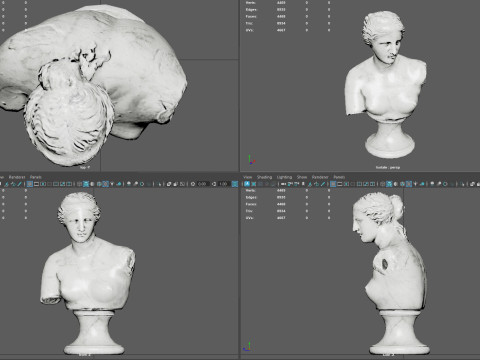Toggle Multisample Anti-aliasing in side panel toolbar
Viewport: 480px width, 360px height.
(445, 184)
